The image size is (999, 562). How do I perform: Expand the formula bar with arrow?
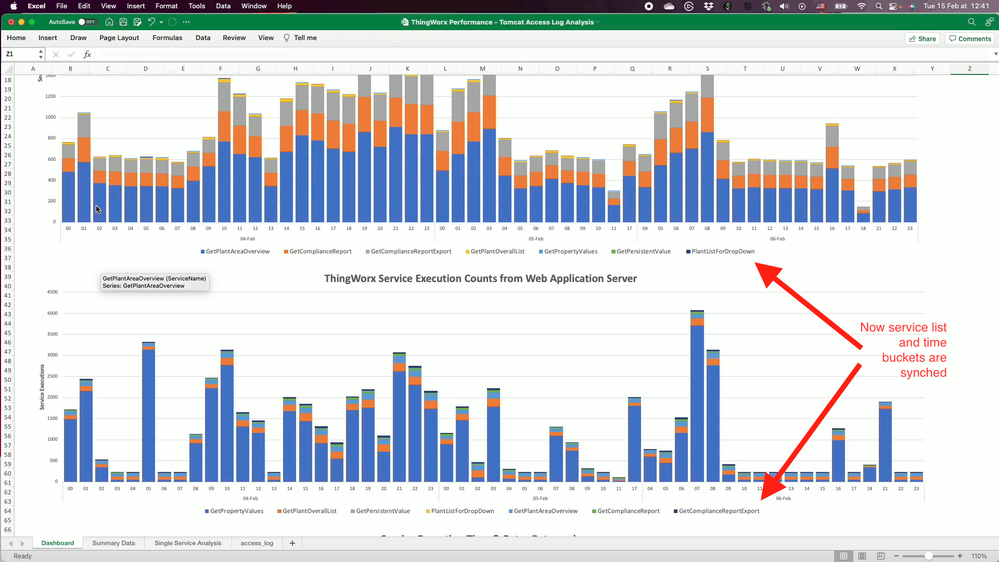995,54
